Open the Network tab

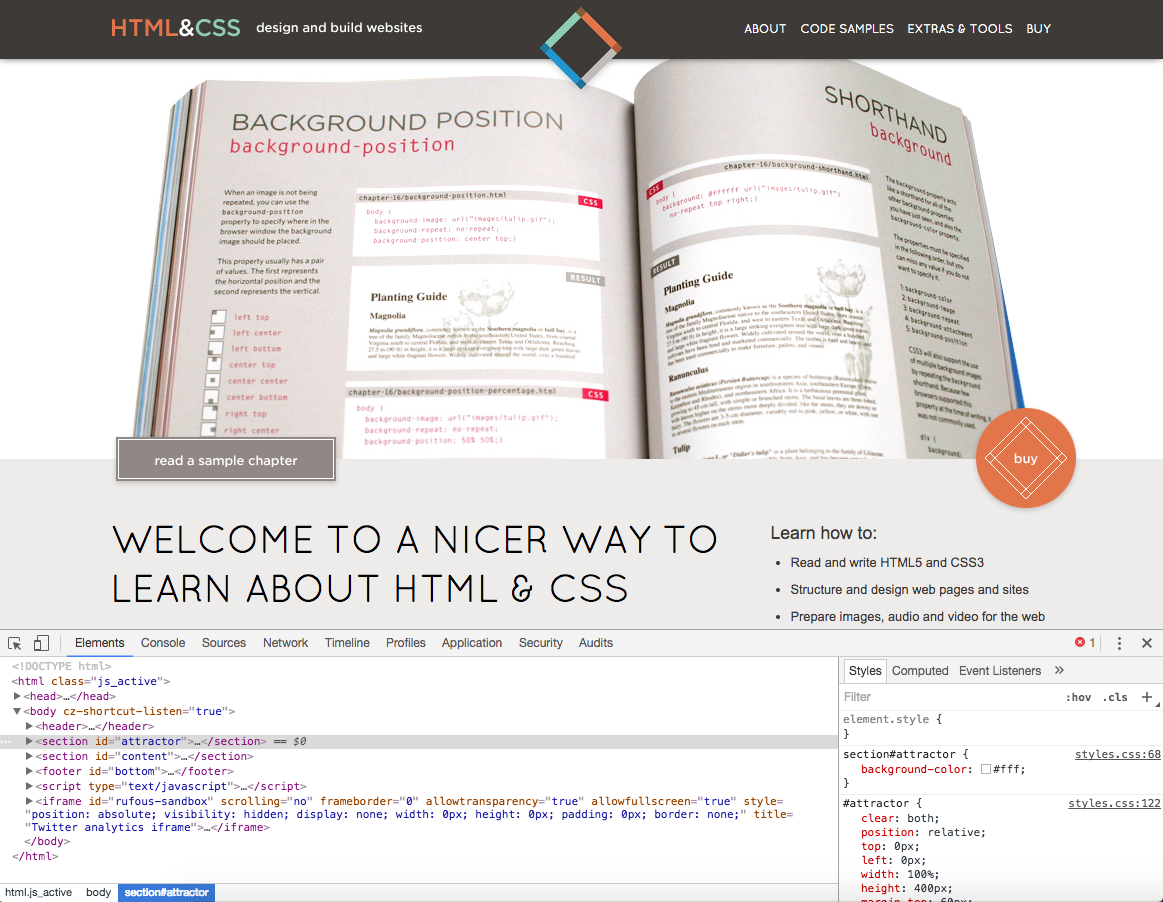point(286,643)
